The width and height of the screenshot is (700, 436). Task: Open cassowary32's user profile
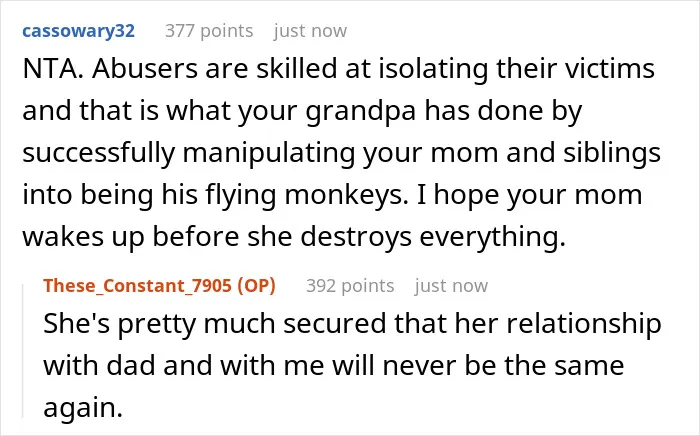pos(79,31)
